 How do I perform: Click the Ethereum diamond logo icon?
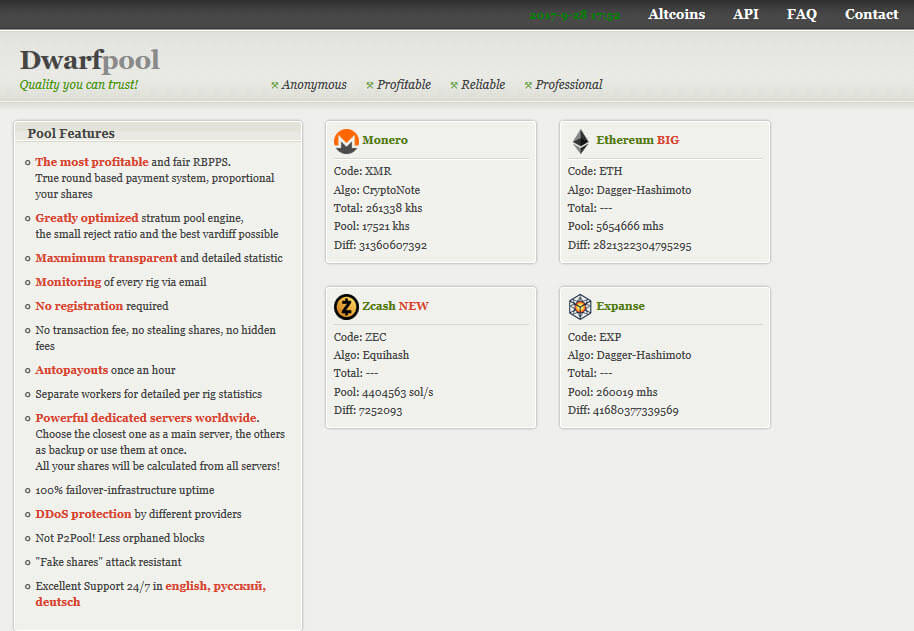tap(580, 141)
